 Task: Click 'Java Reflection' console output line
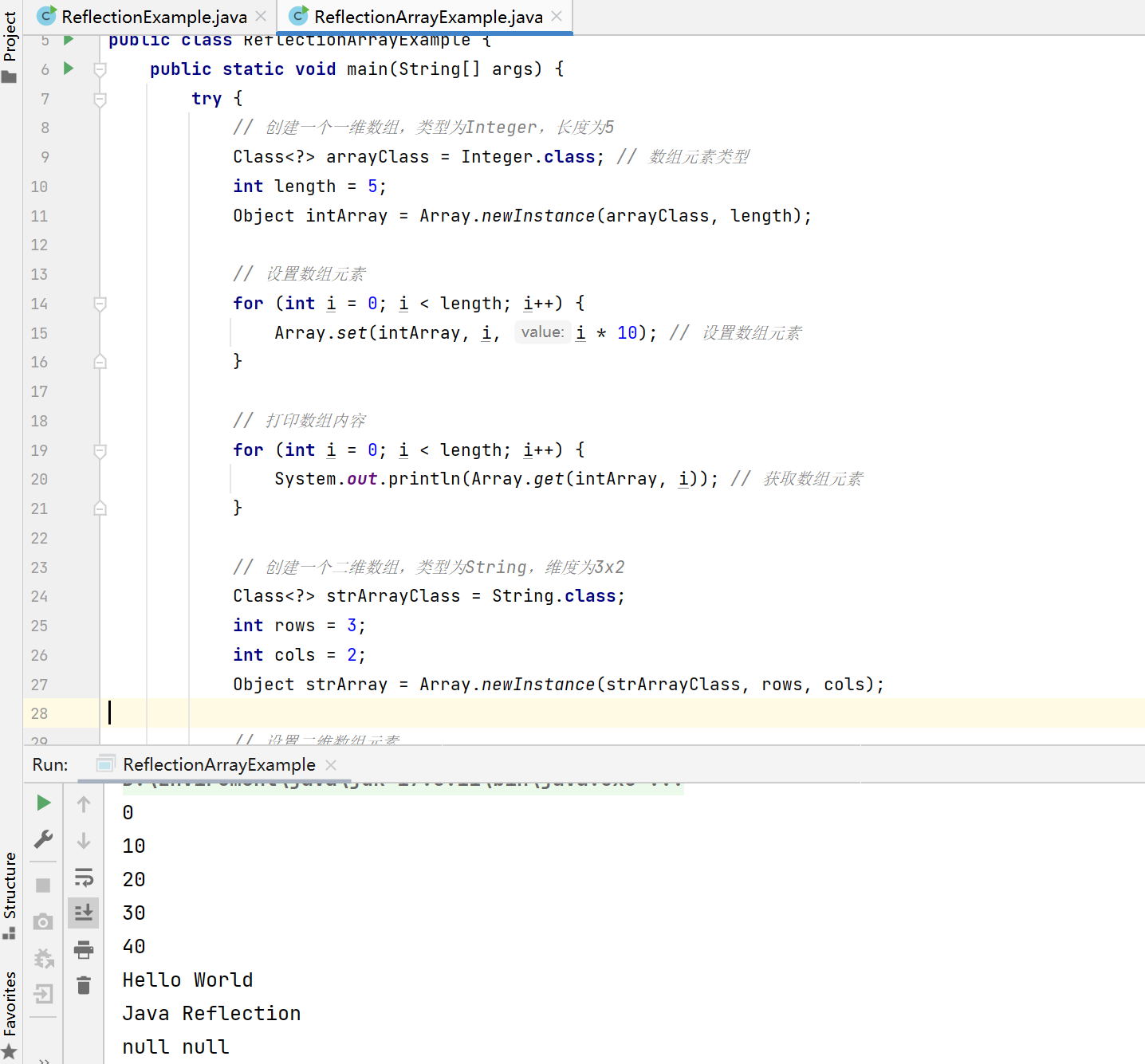[x=211, y=1013]
